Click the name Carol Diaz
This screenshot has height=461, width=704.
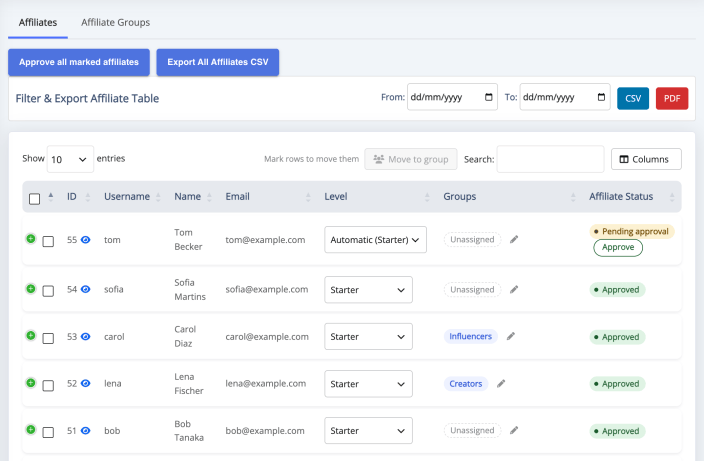(185, 336)
